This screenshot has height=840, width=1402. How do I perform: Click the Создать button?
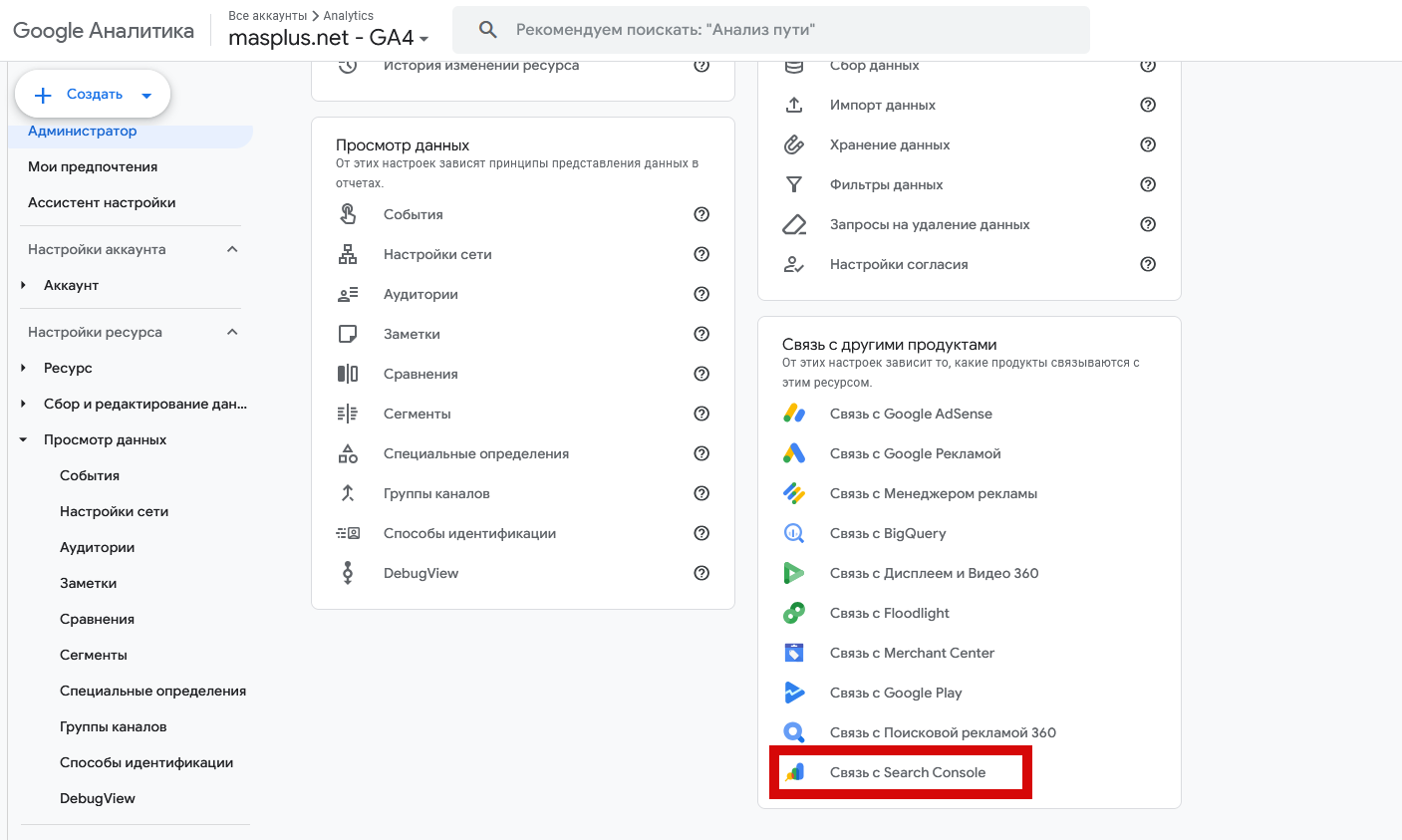coord(93,95)
